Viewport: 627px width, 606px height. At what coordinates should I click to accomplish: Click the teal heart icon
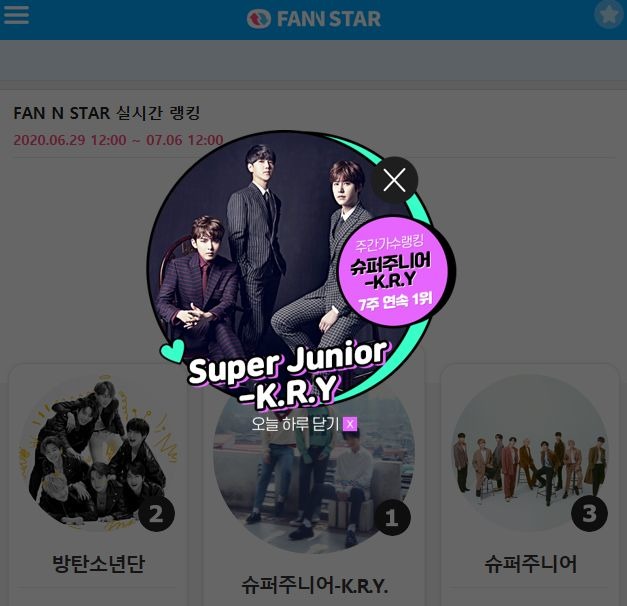click(172, 350)
